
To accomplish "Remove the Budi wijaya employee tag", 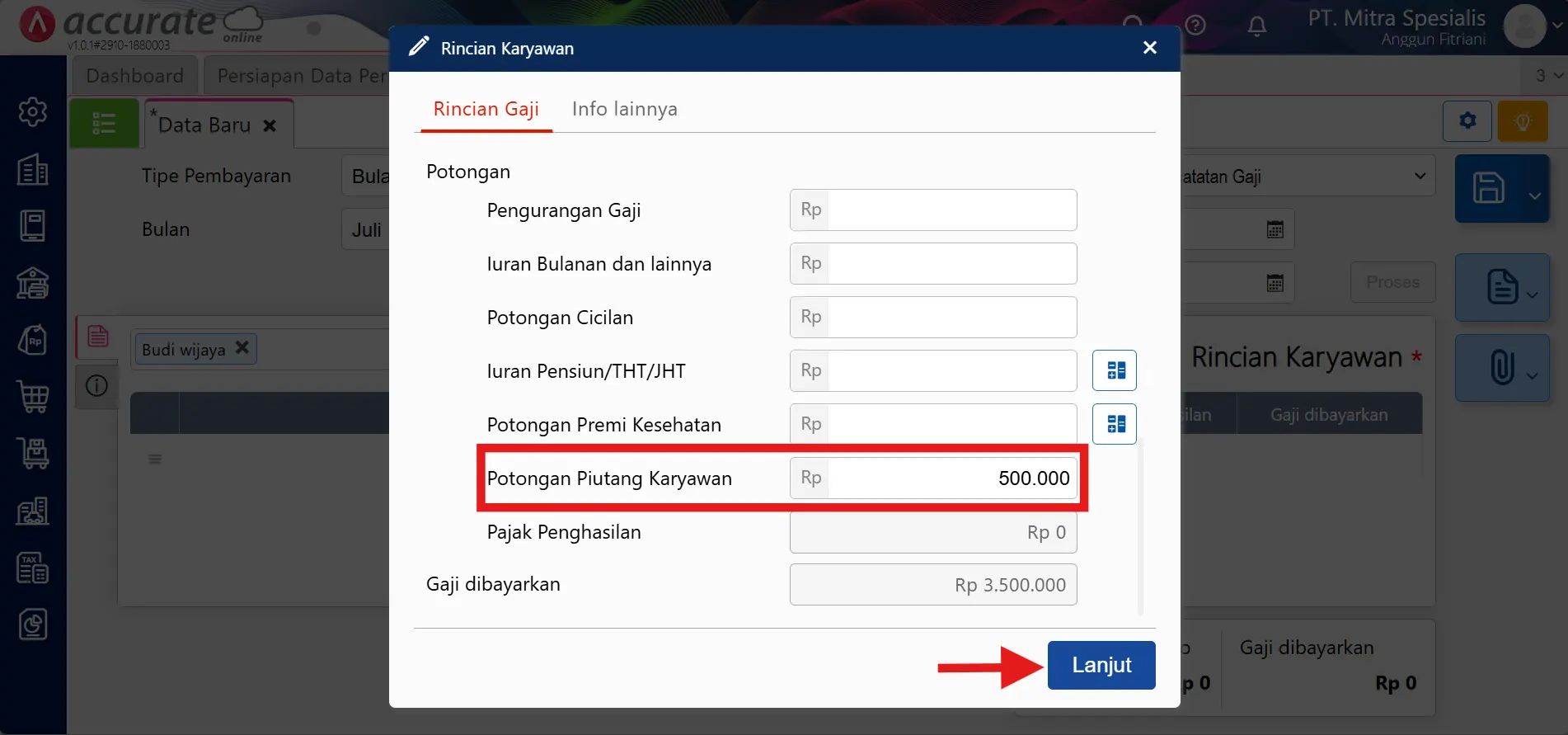I will [242, 348].
